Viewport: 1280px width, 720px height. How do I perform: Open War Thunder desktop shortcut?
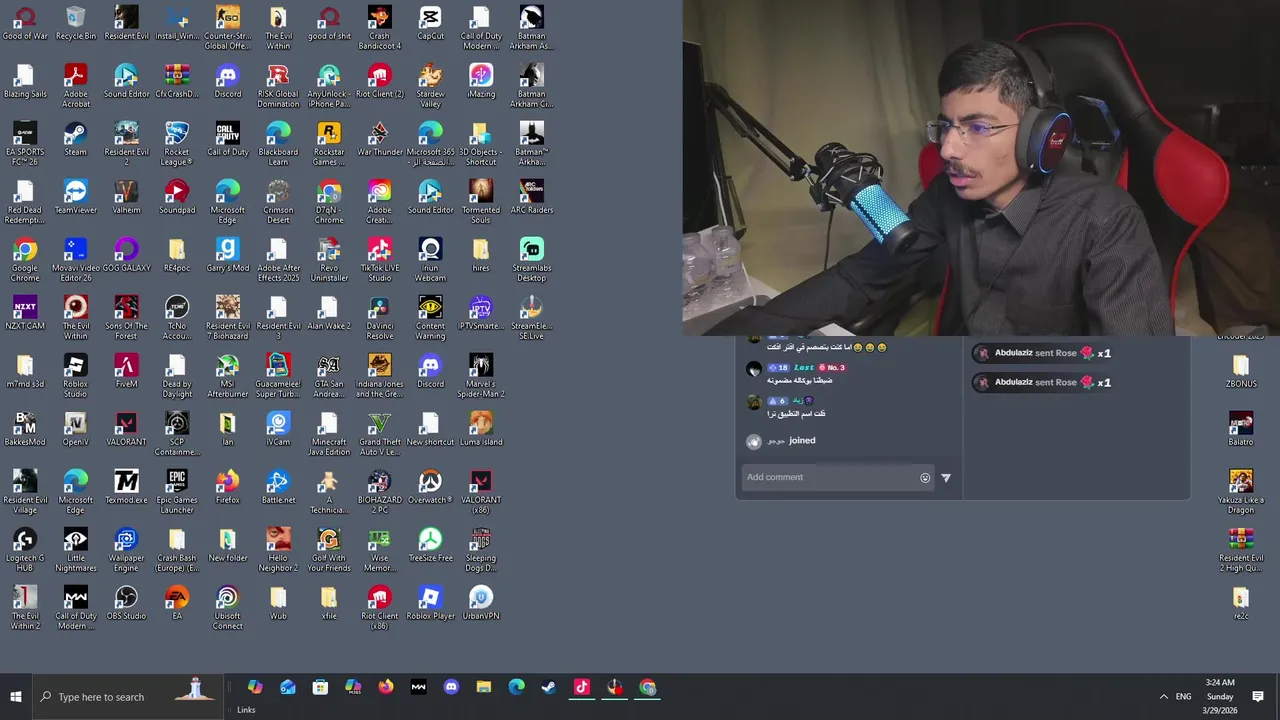tap(380, 140)
